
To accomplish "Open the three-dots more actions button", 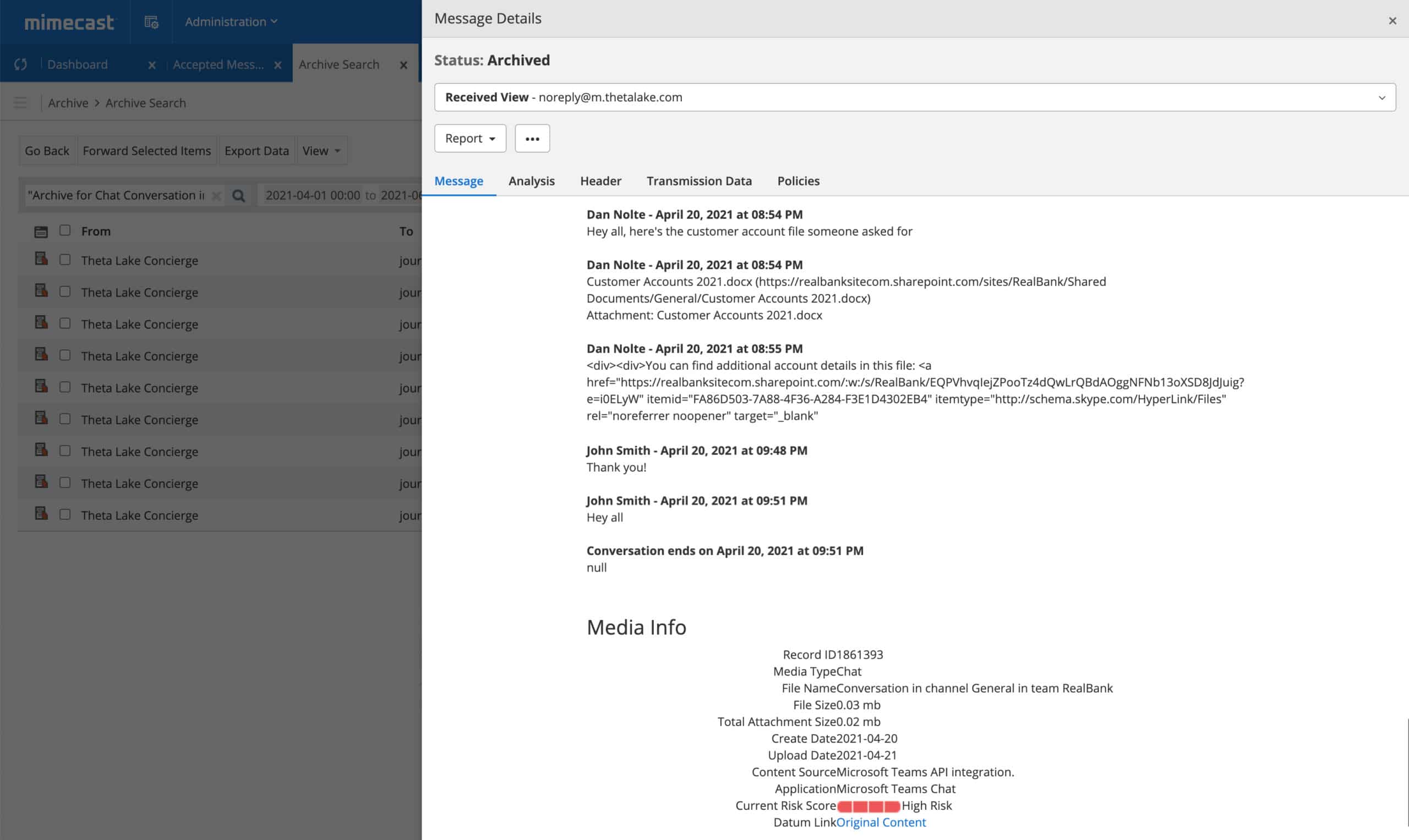I will (x=532, y=138).
